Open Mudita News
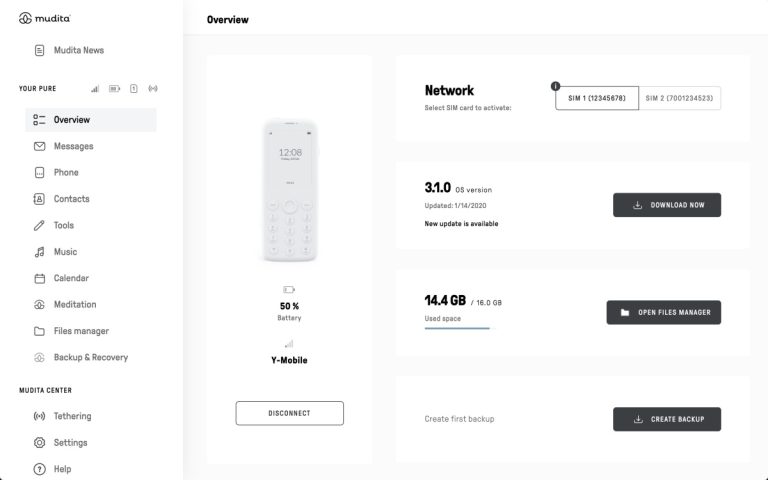Image resolution: width=768 pixels, height=480 pixels. [x=78, y=50]
